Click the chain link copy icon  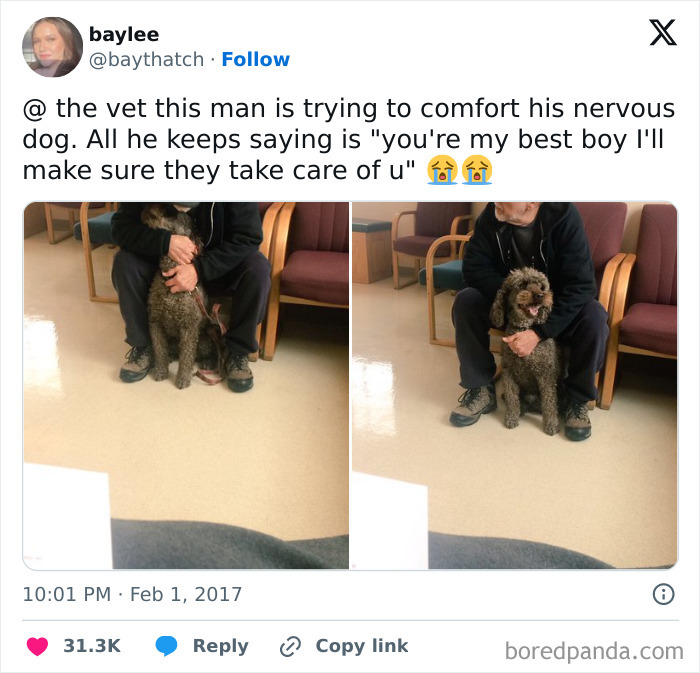point(290,646)
